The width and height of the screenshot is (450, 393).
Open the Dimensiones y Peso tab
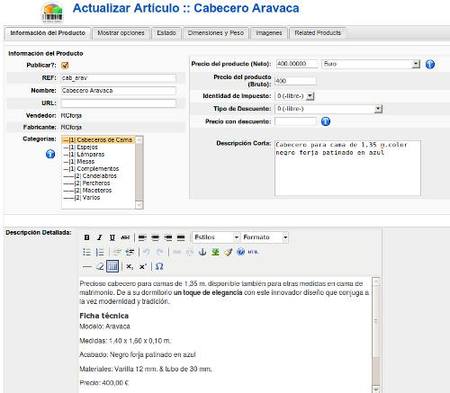(x=216, y=33)
